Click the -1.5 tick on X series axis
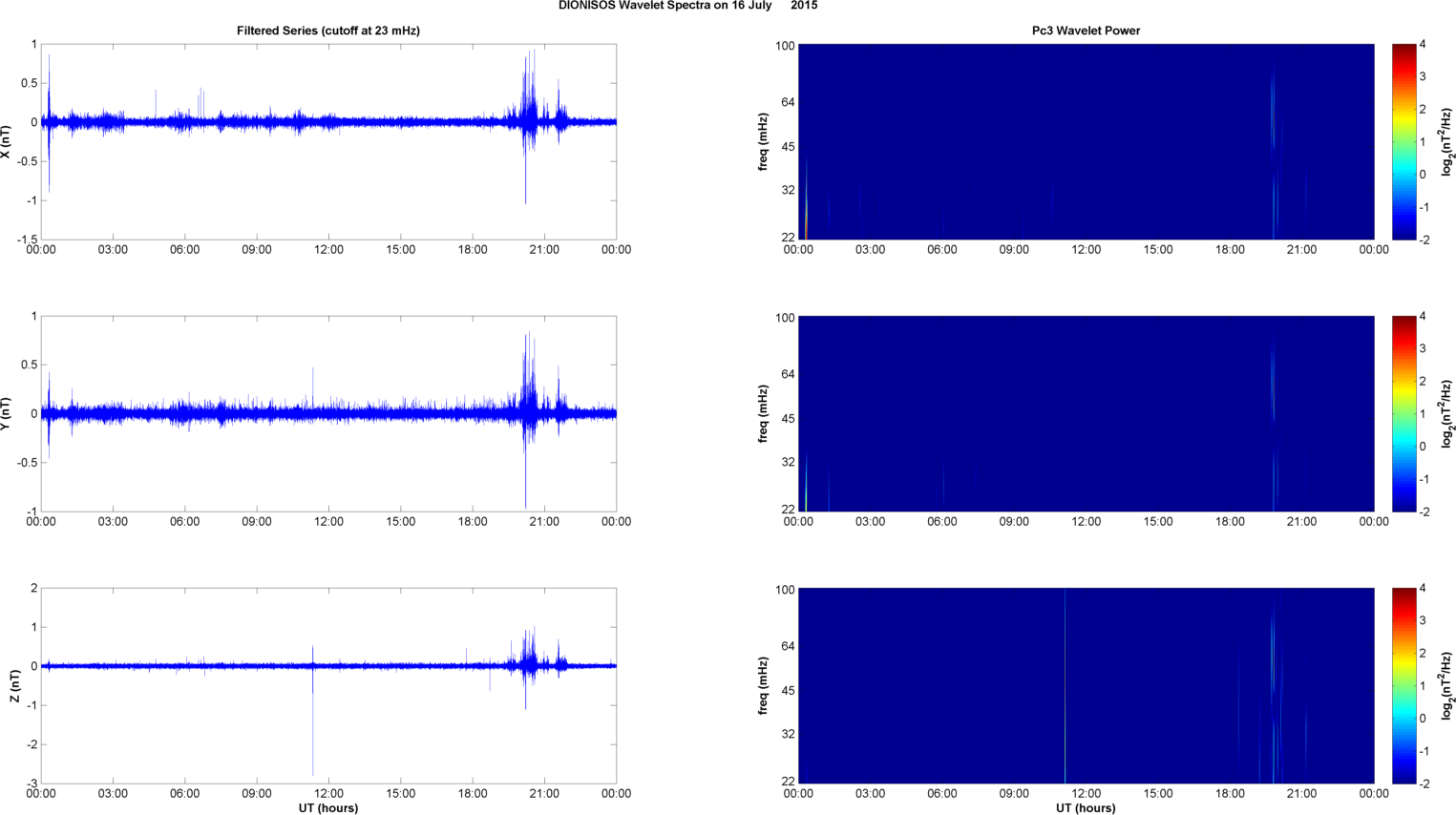This screenshot has width=1456, height=815. (28, 240)
